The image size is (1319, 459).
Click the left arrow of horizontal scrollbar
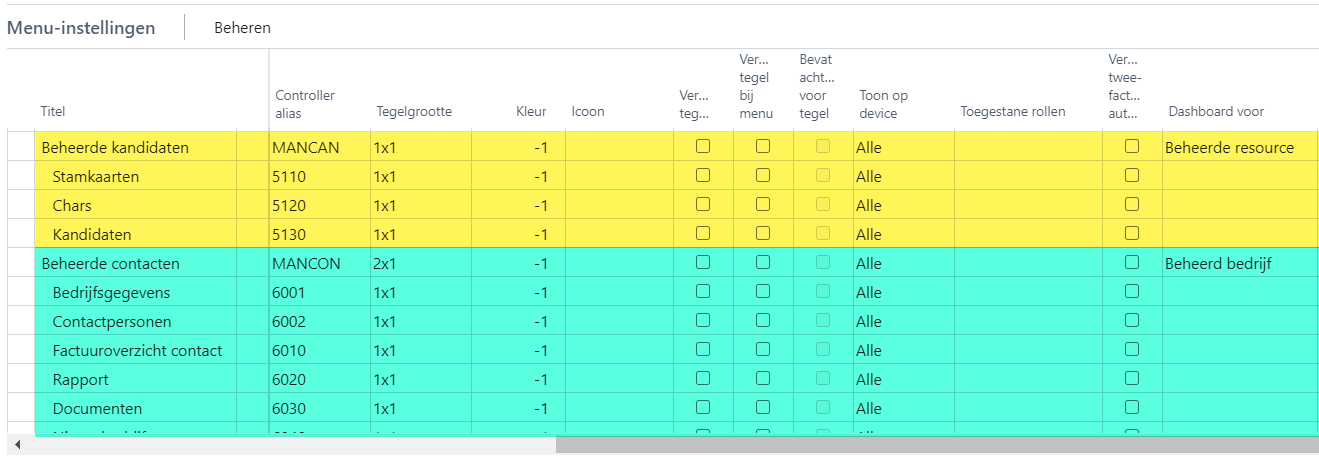click(x=17, y=444)
